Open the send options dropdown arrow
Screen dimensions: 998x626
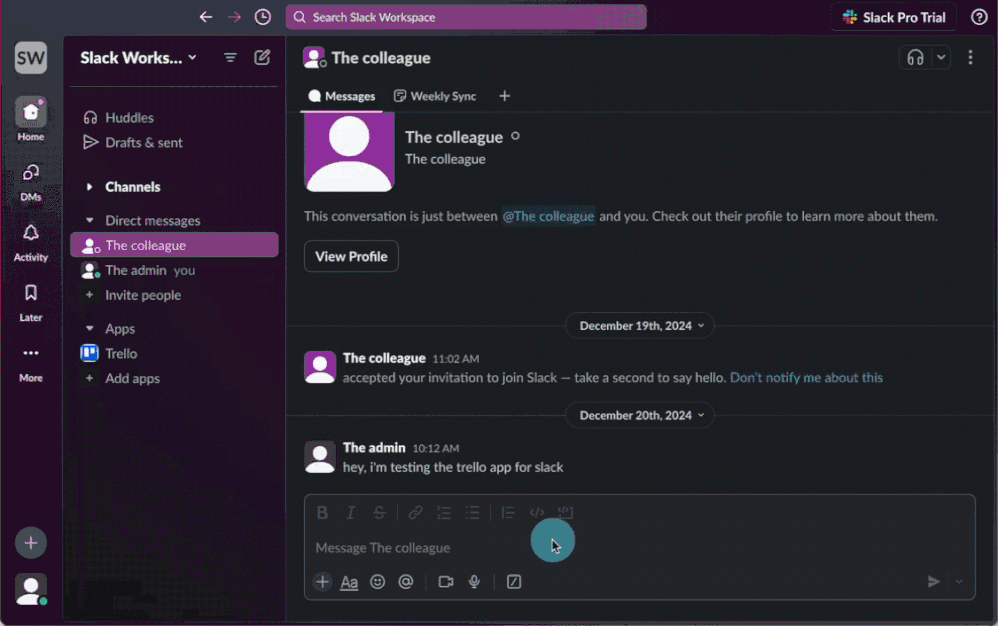959,581
